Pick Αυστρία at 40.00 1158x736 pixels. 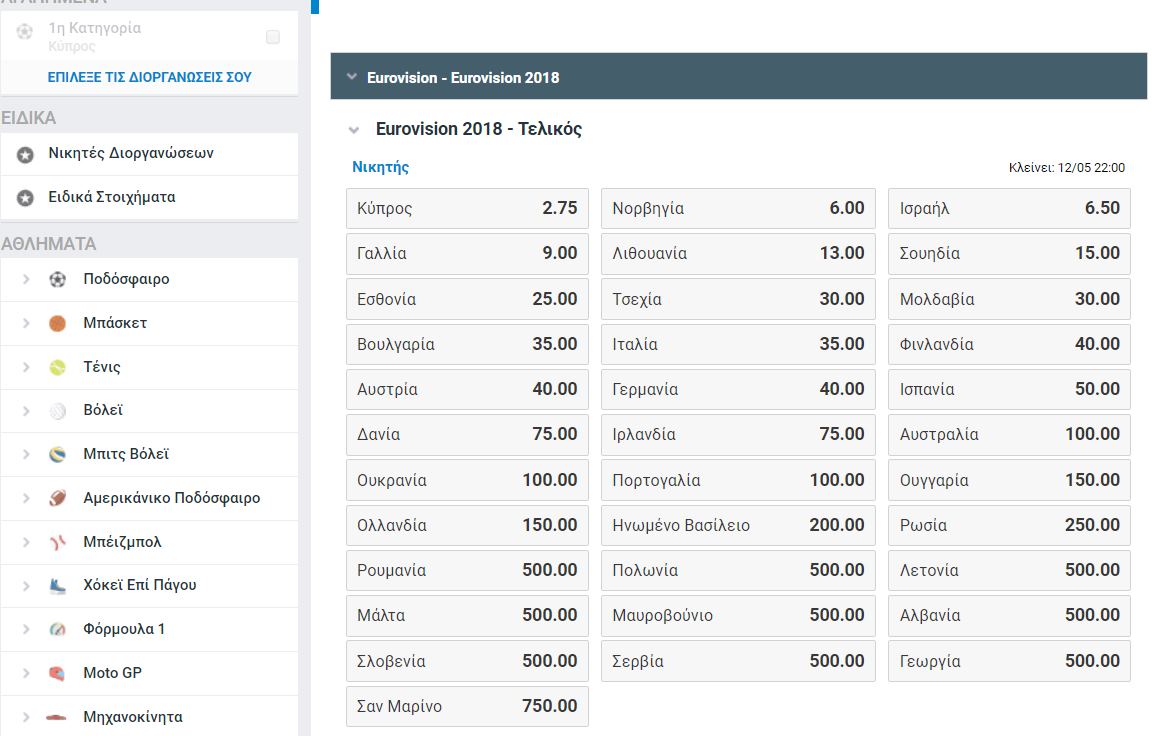click(467, 389)
